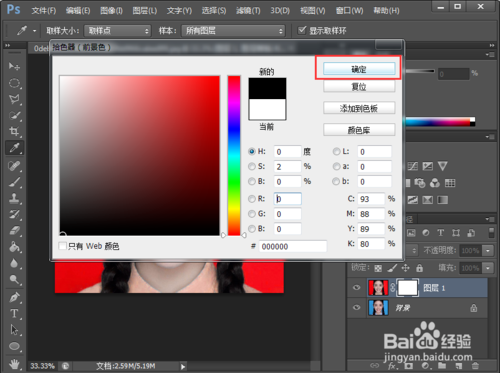Select the Eraser tool
This screenshot has width=500, height=373.
tap(14, 231)
